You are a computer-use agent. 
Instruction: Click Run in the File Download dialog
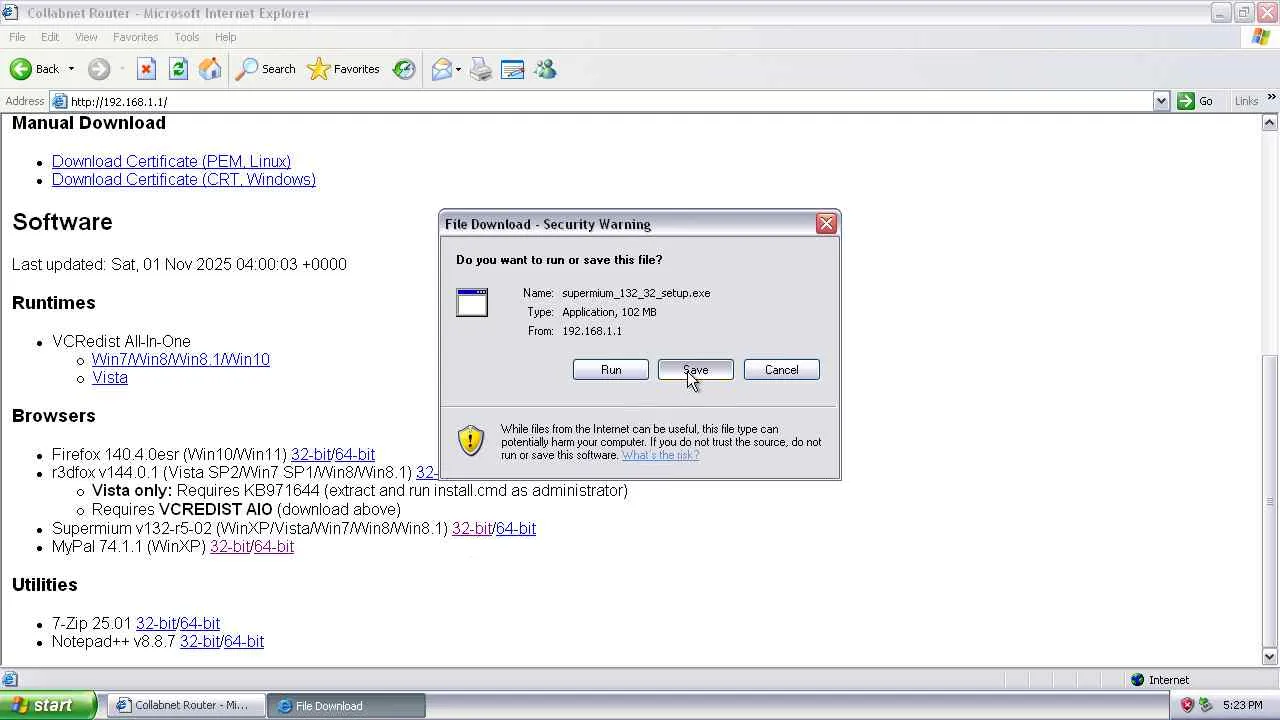[611, 370]
